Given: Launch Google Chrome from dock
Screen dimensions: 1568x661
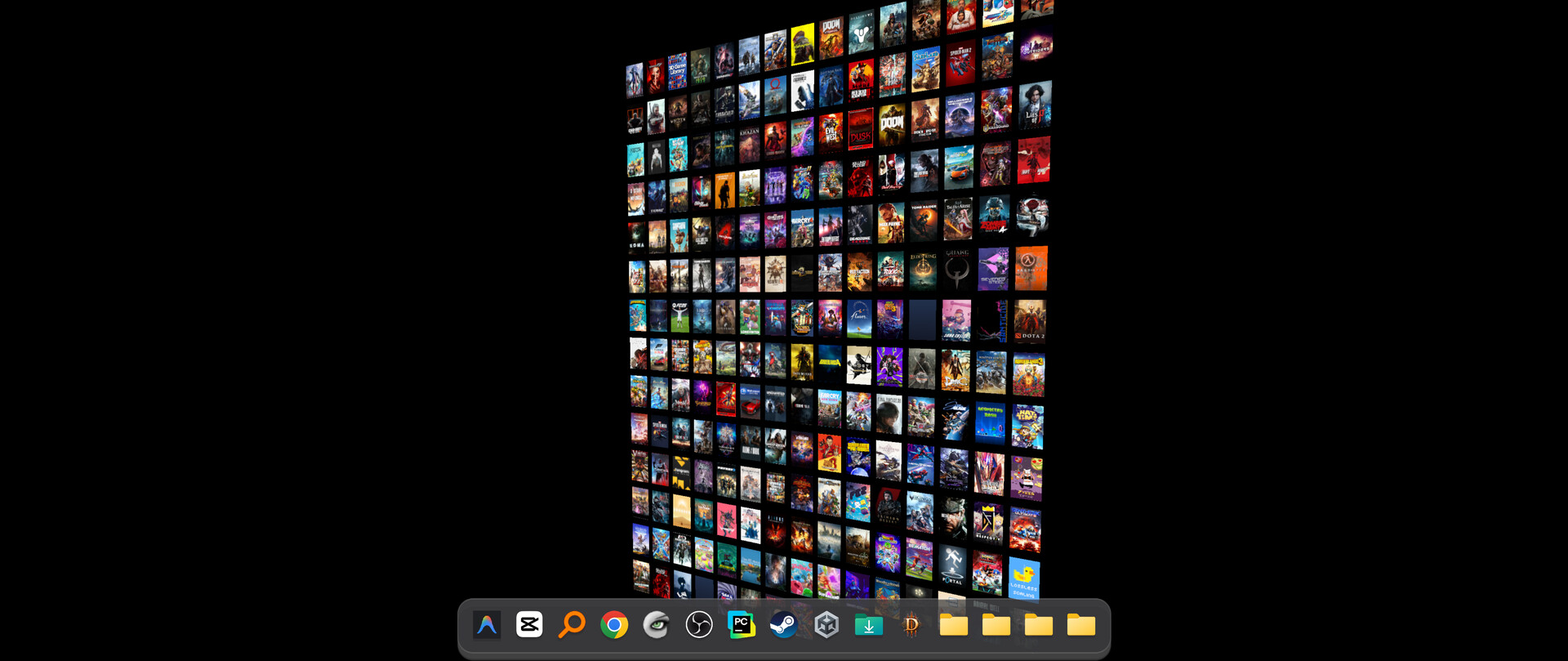Looking at the screenshot, I should (614, 626).
